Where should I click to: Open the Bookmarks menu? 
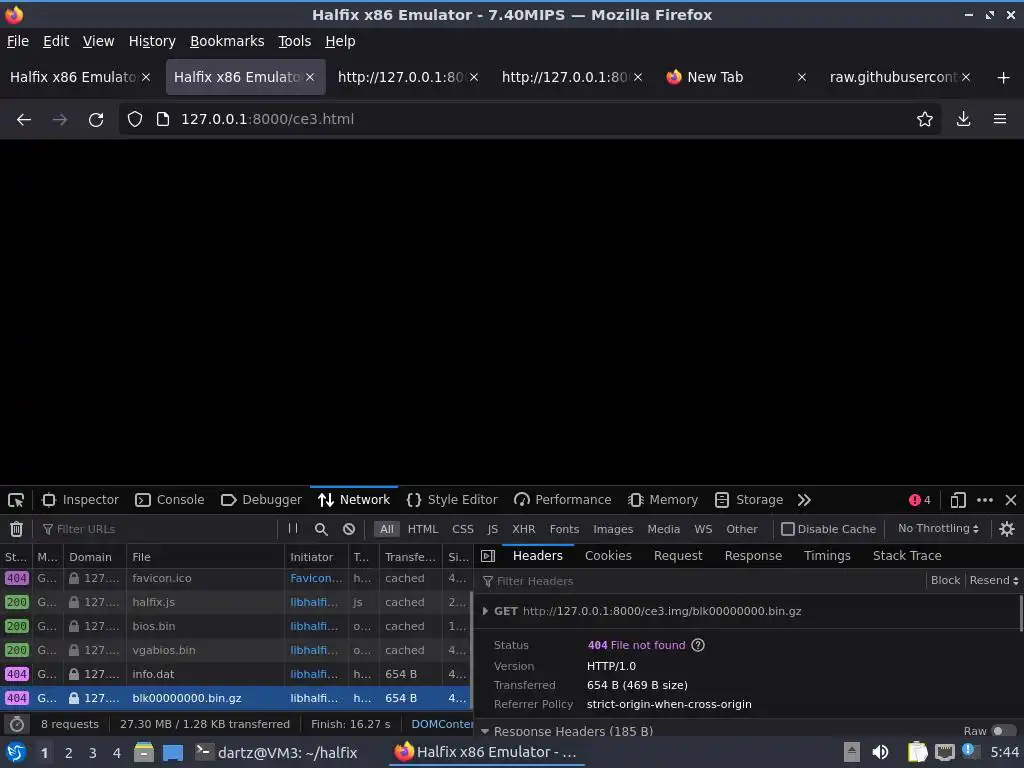click(x=227, y=41)
